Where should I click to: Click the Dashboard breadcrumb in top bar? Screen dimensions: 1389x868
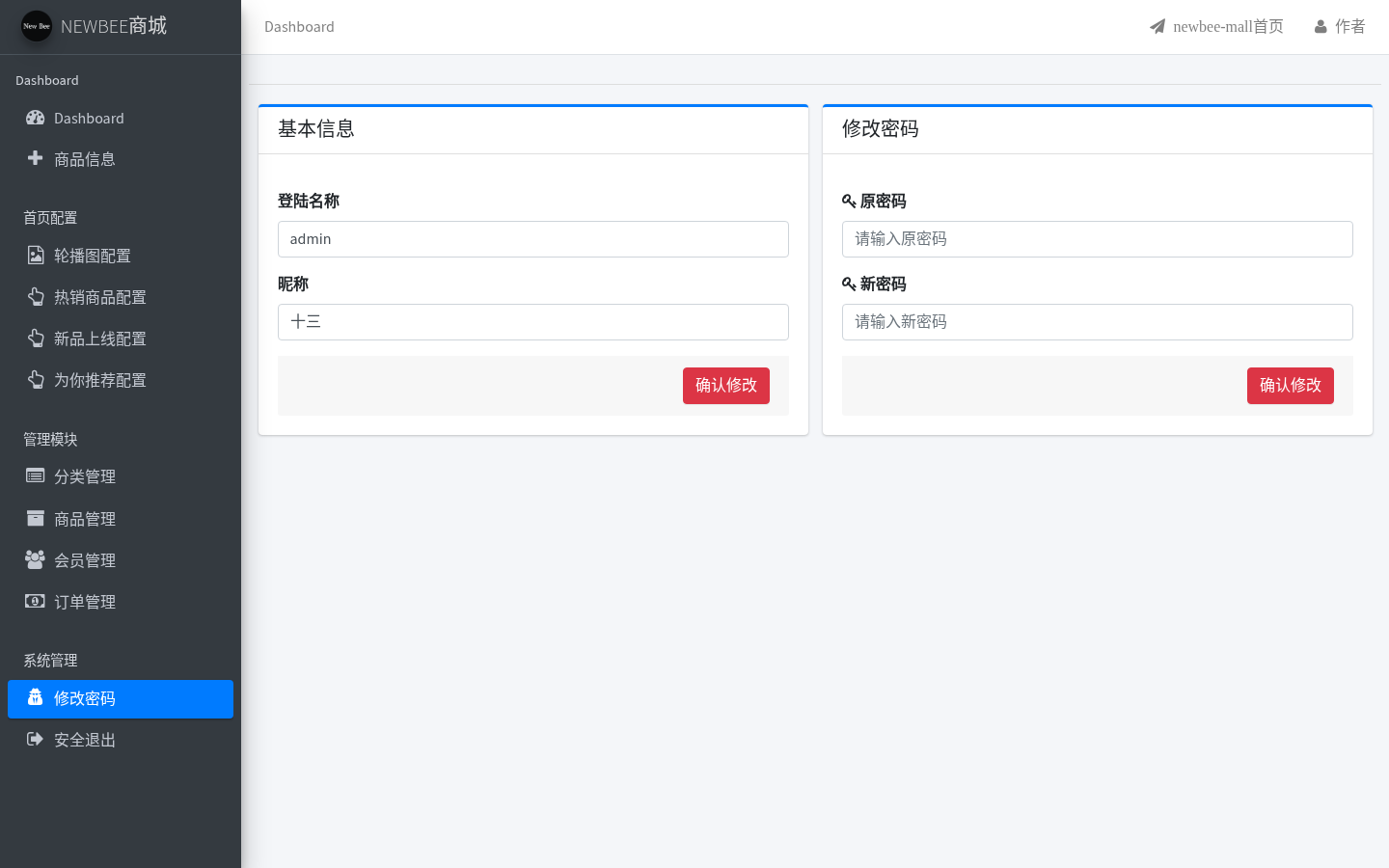click(299, 27)
